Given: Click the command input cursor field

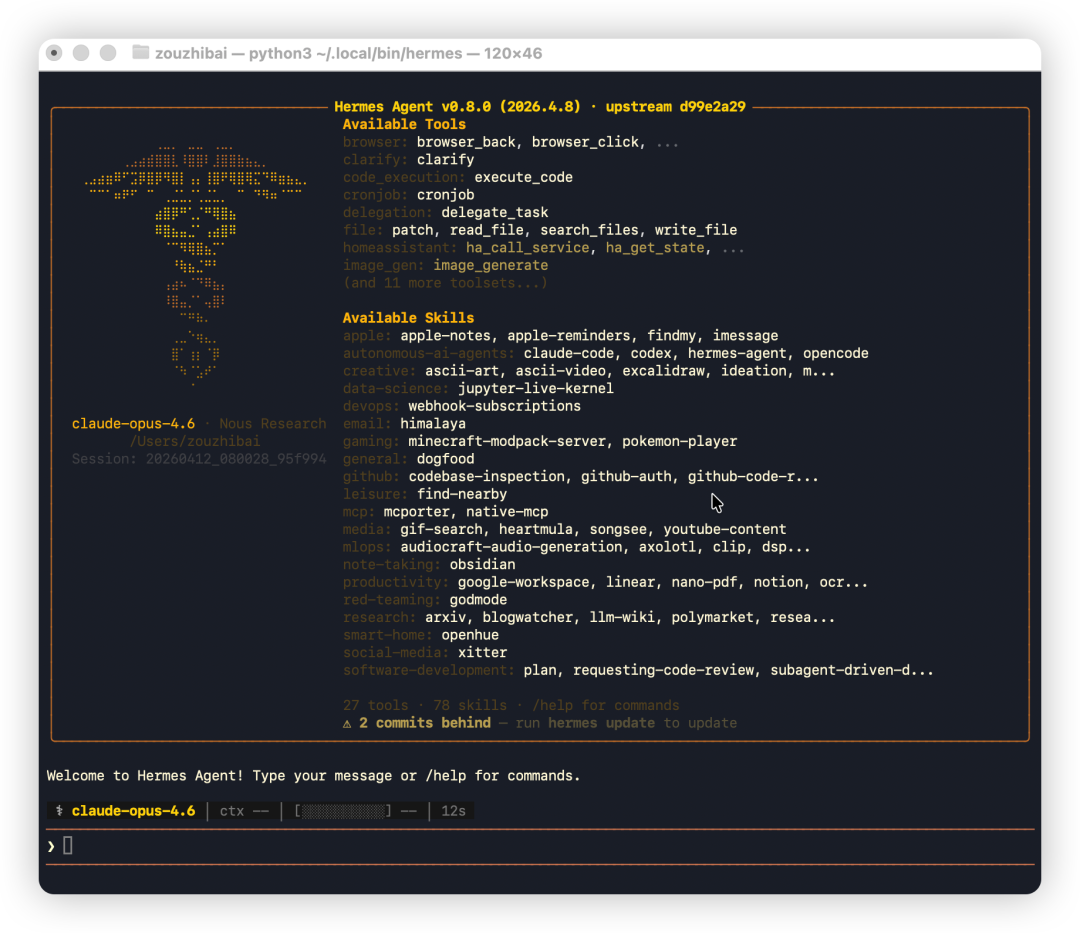Looking at the screenshot, I should [68, 845].
